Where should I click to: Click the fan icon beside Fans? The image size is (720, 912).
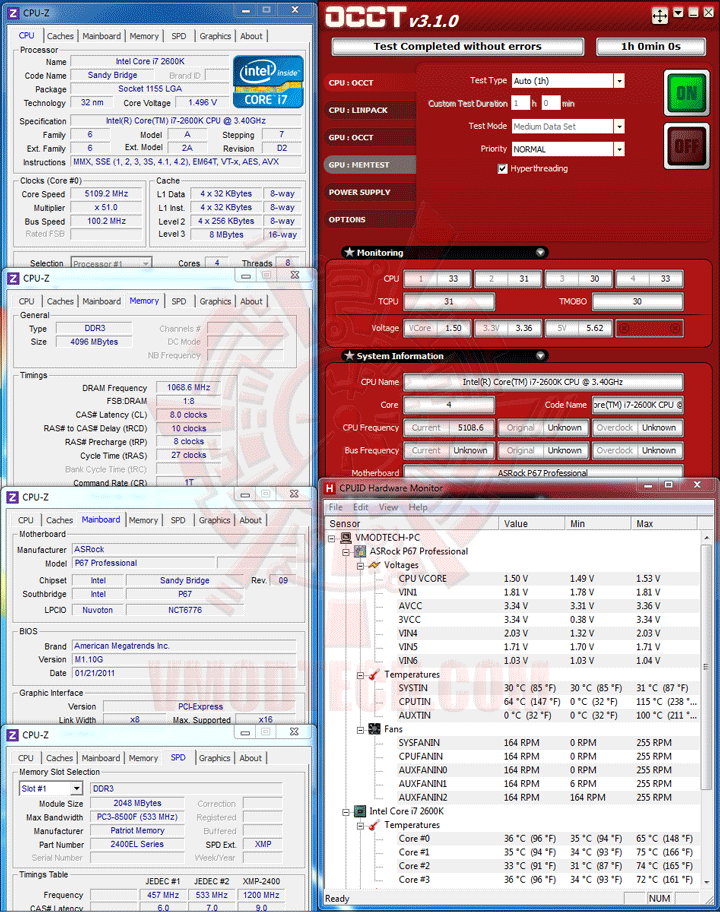pyautogui.click(x=375, y=729)
